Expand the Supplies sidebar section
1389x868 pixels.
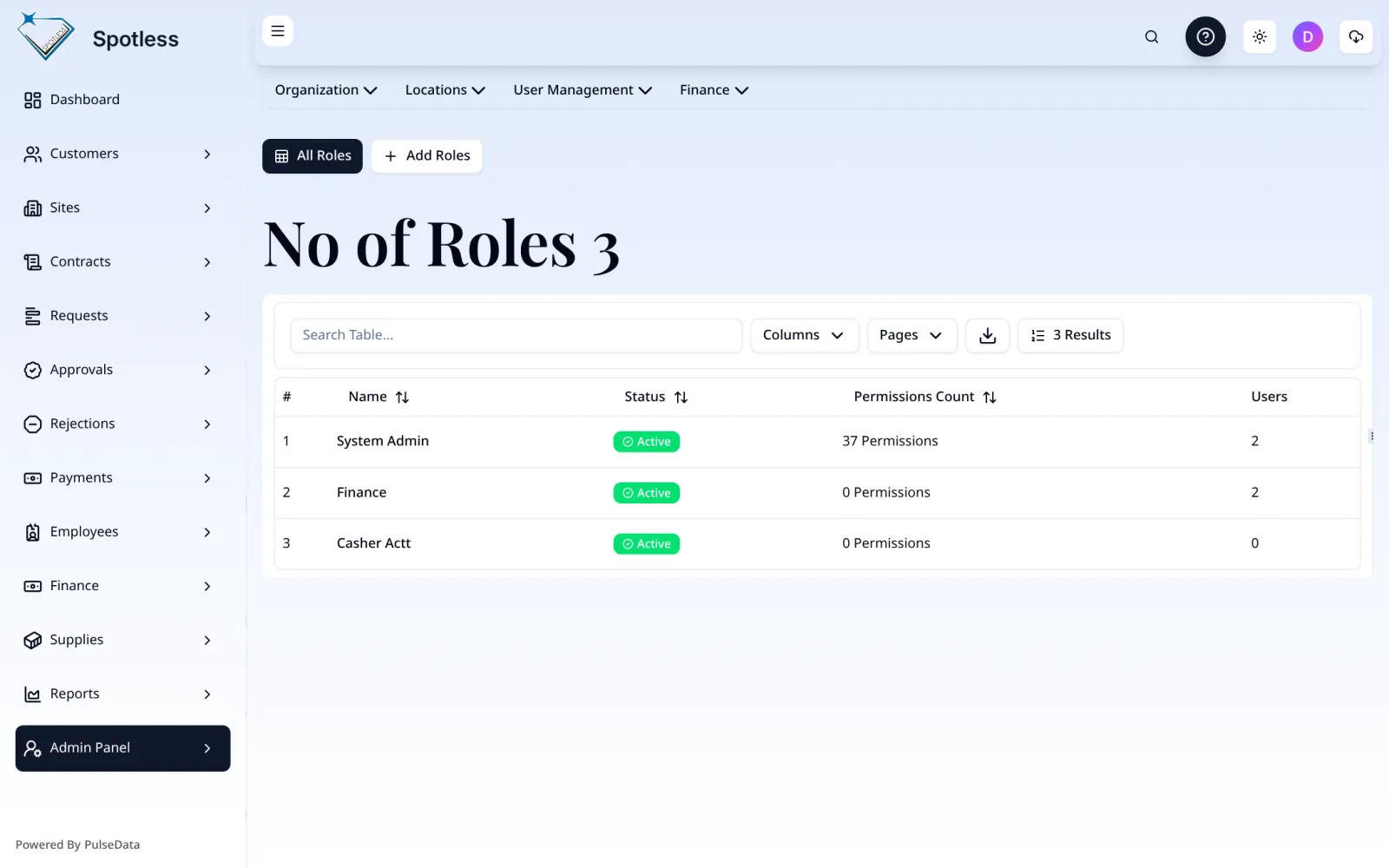122,640
